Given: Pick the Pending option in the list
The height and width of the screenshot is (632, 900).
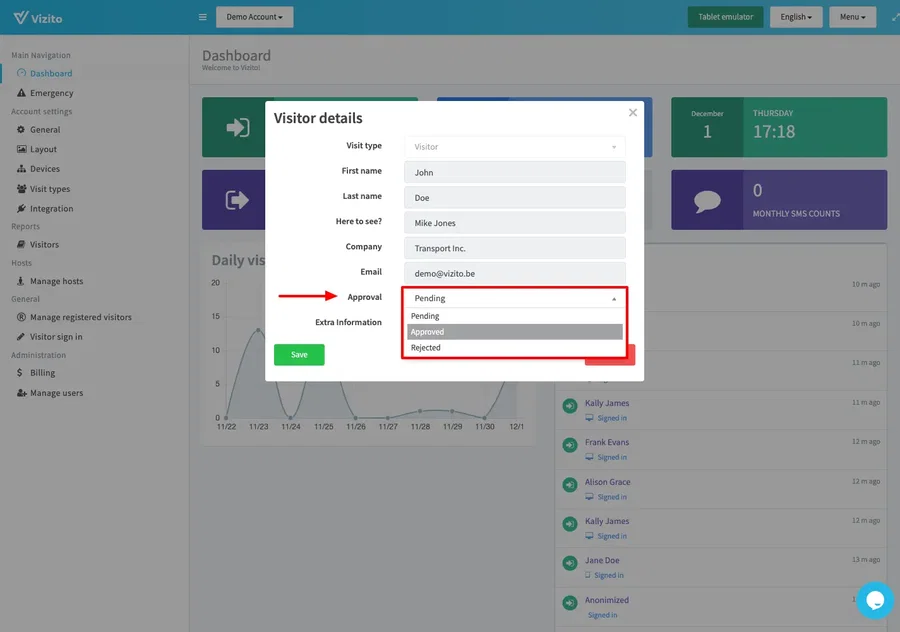Looking at the screenshot, I should 514,316.
